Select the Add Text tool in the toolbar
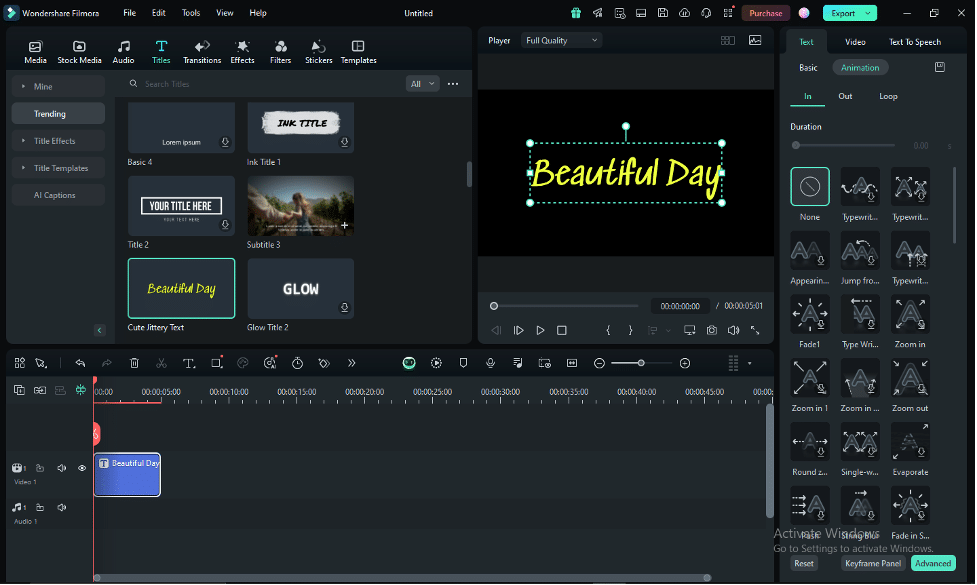 [x=189, y=363]
